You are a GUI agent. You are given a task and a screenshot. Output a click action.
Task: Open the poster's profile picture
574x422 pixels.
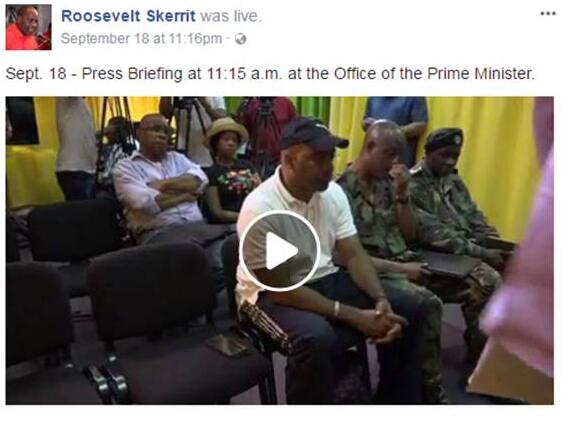pos(29,27)
